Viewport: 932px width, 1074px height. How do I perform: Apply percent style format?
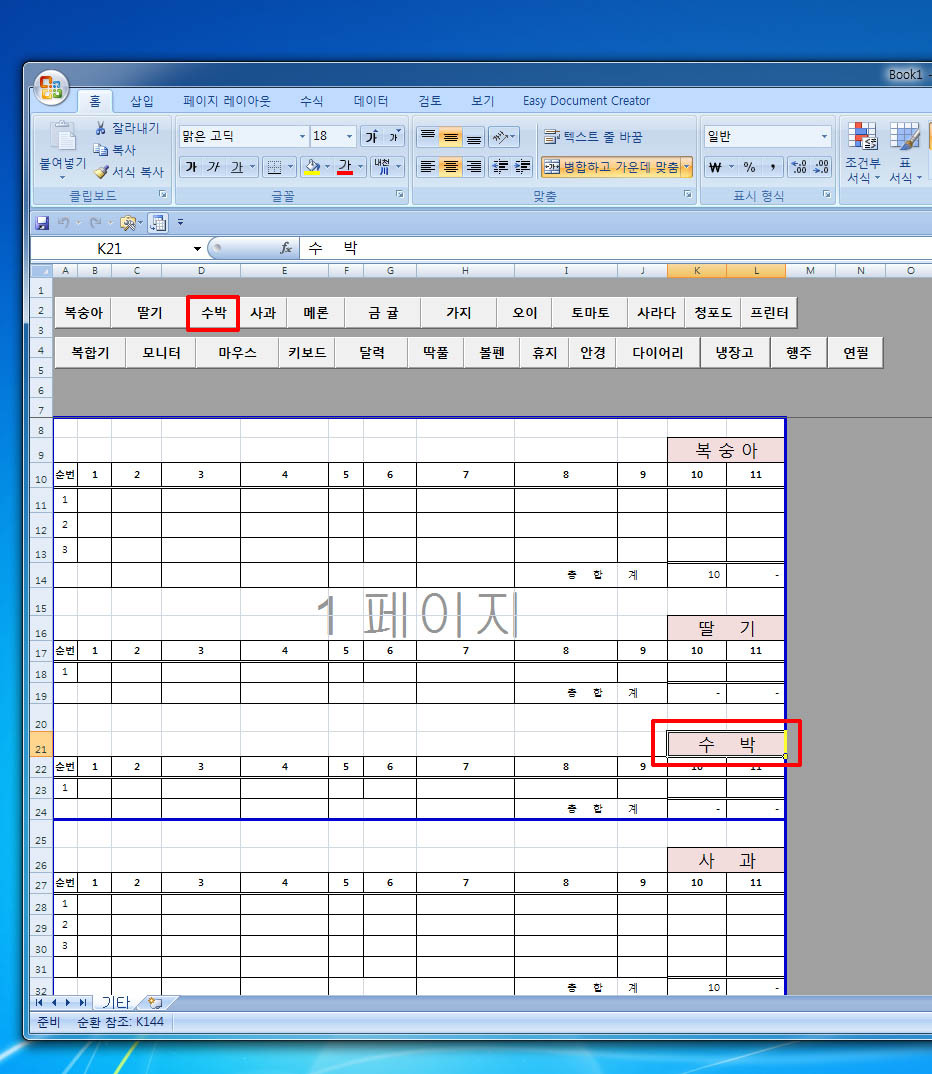[749, 166]
